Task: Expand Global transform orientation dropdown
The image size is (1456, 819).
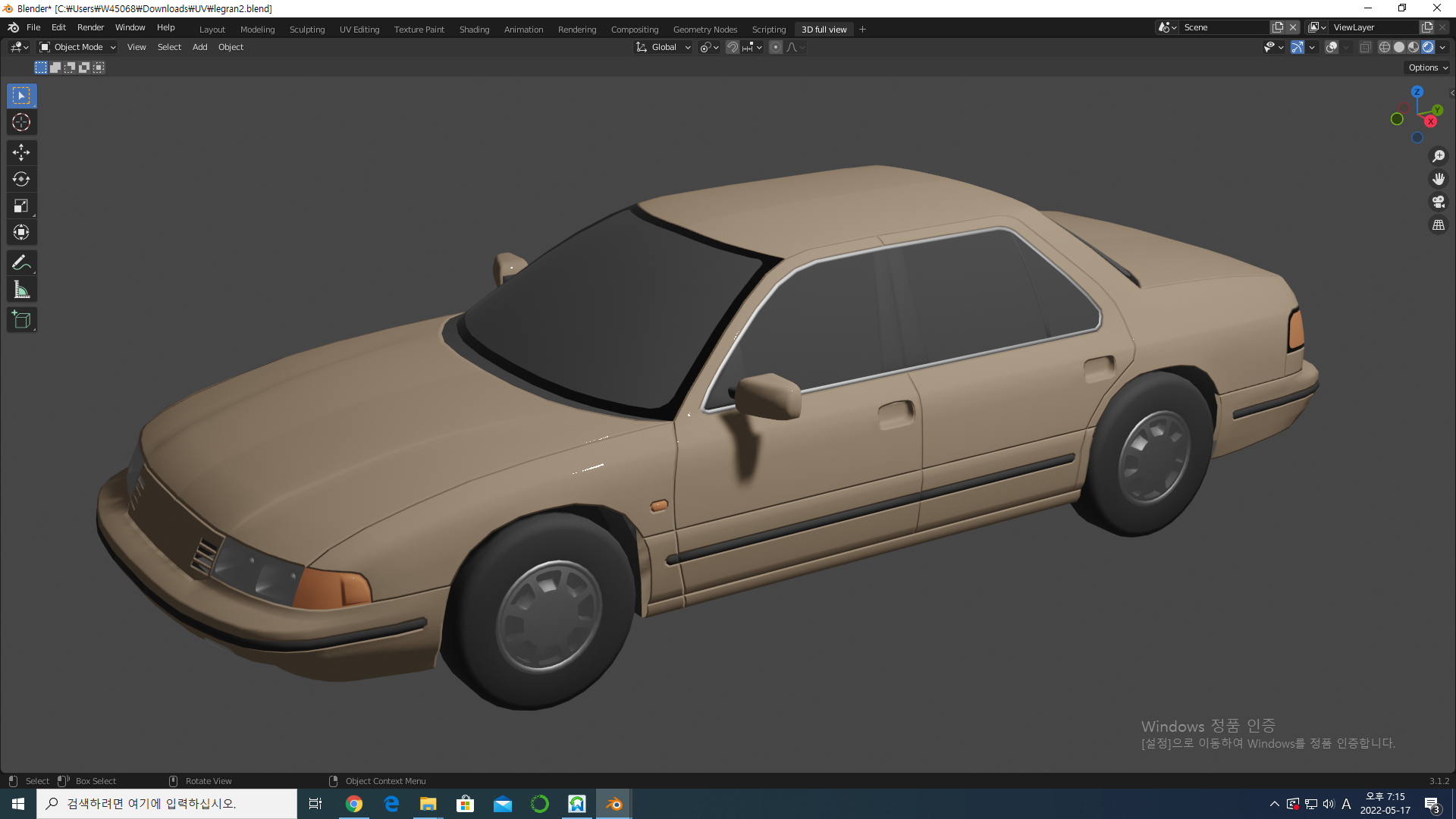Action: click(x=664, y=47)
